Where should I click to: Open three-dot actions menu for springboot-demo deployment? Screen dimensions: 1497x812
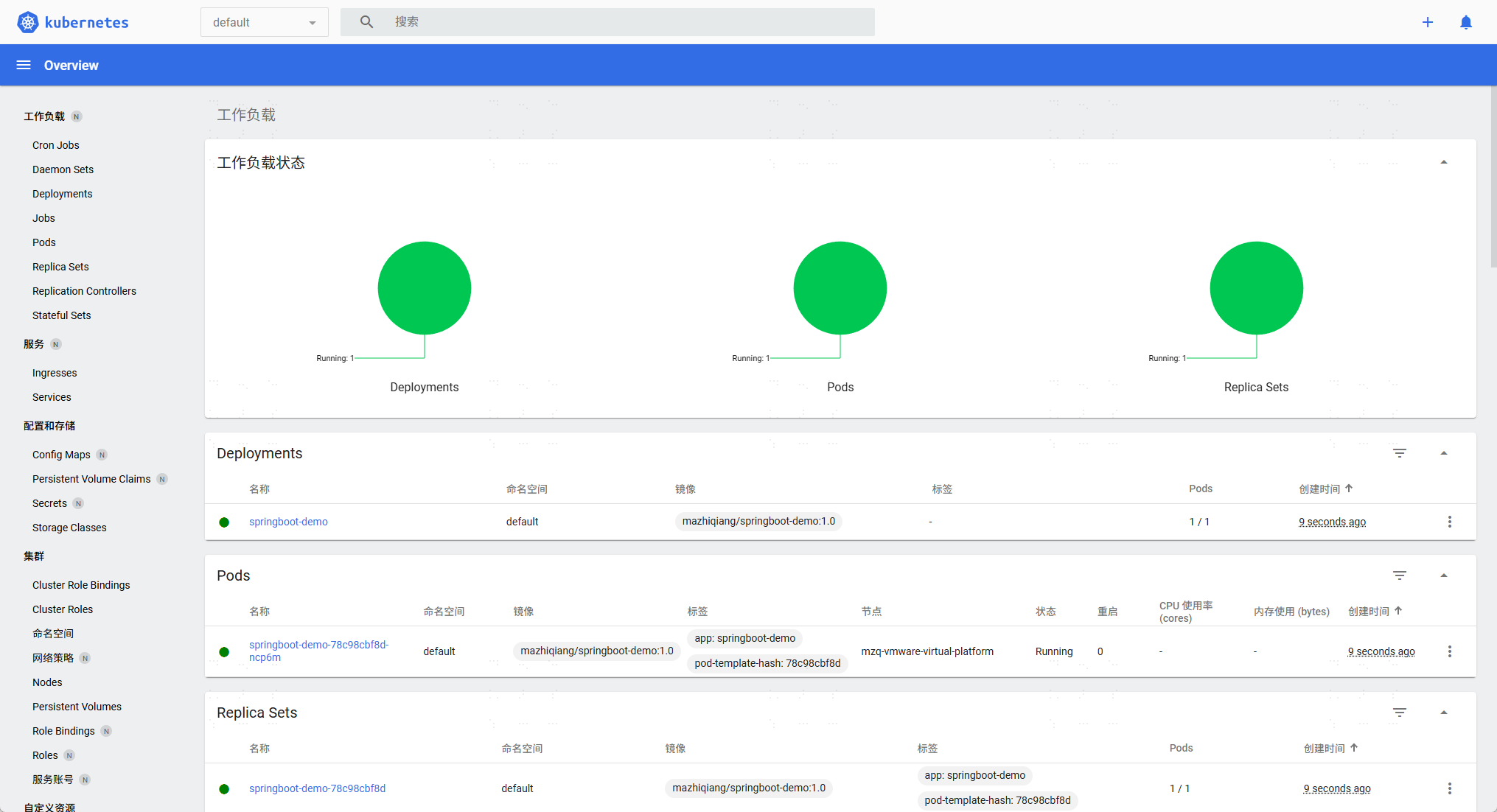[x=1449, y=522]
